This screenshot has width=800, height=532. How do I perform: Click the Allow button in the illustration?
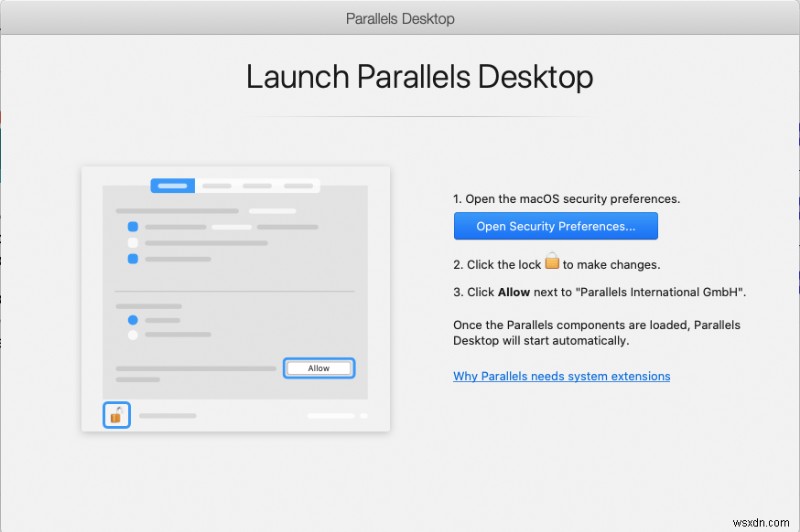click(319, 368)
